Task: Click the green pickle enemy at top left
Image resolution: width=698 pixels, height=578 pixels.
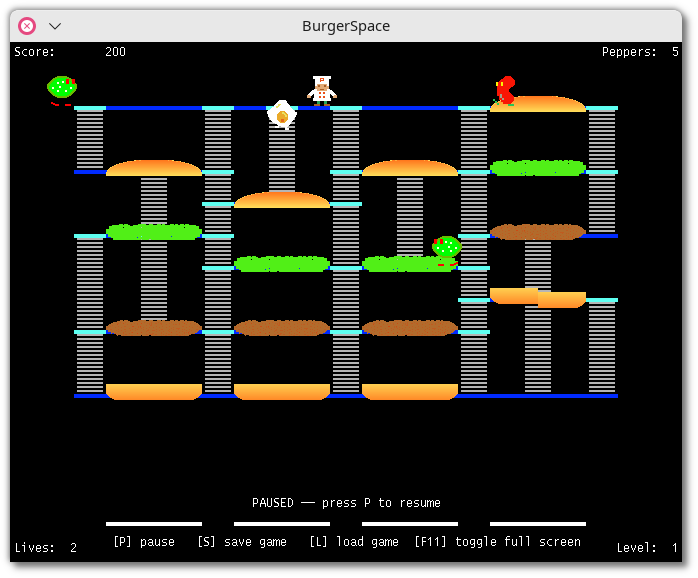Action: (62, 90)
